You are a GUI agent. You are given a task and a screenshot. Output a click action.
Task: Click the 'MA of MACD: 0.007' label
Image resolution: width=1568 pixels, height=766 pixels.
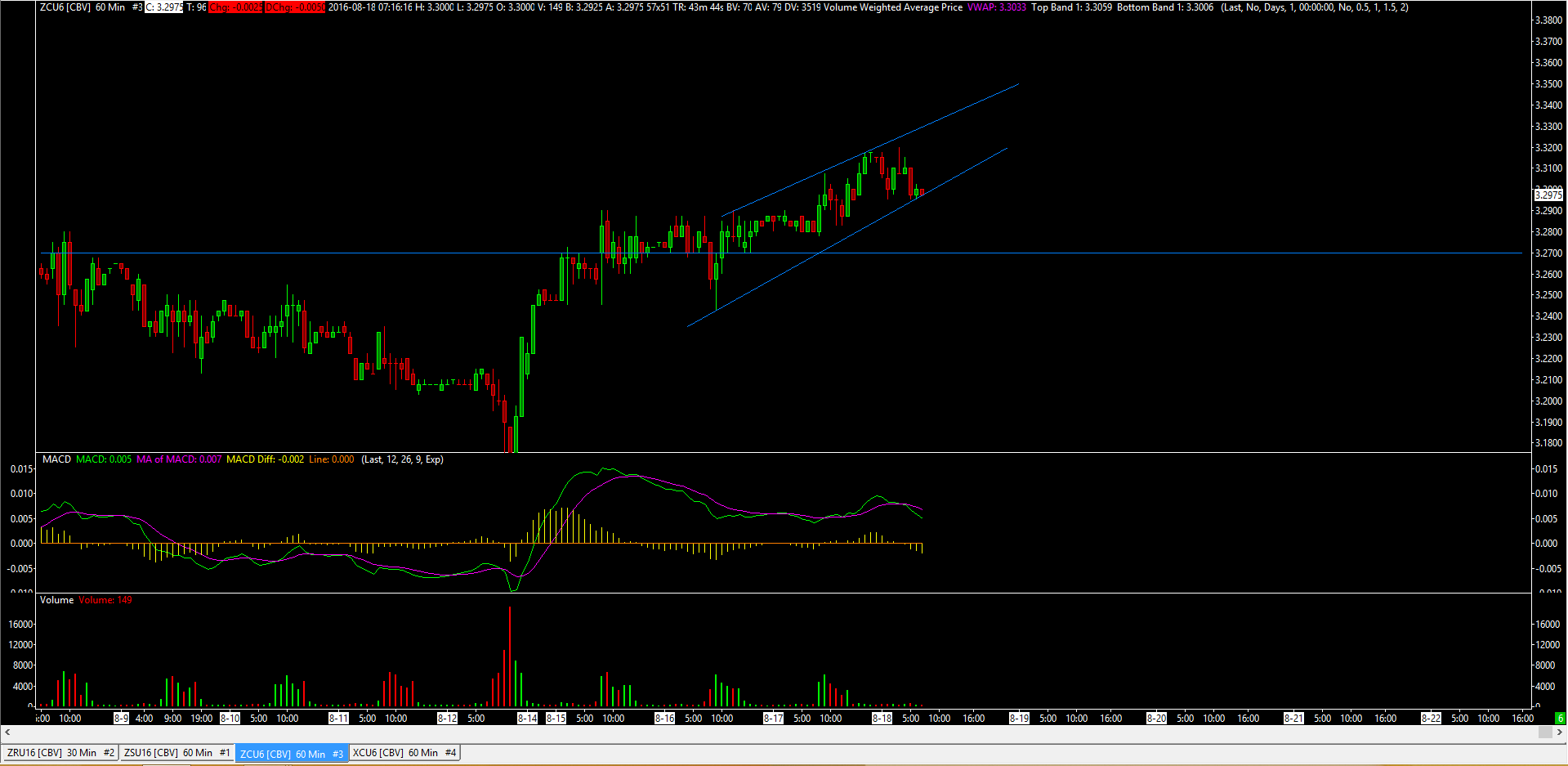(x=179, y=459)
